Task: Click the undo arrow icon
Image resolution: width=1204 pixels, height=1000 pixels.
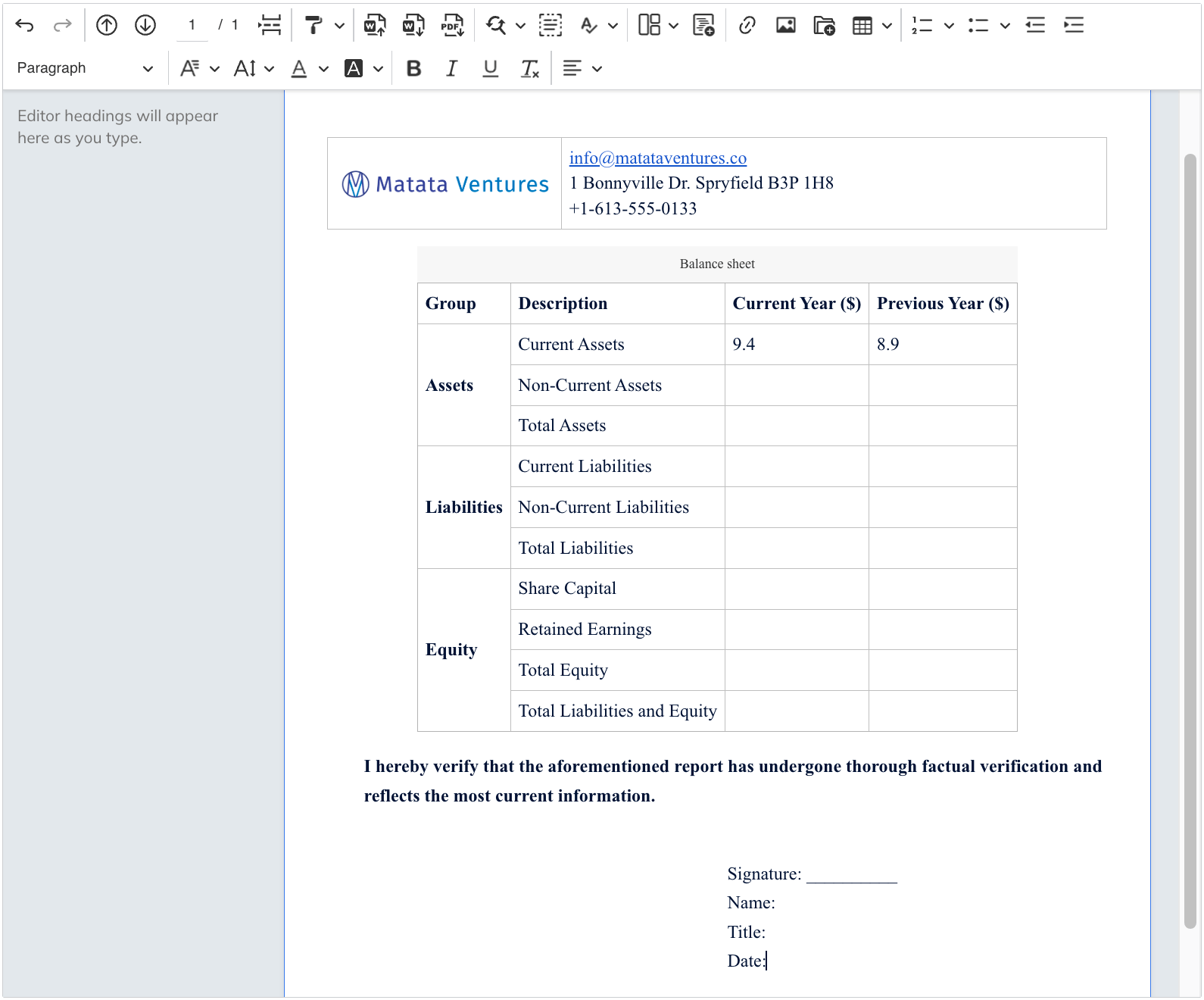Action: click(x=24, y=25)
